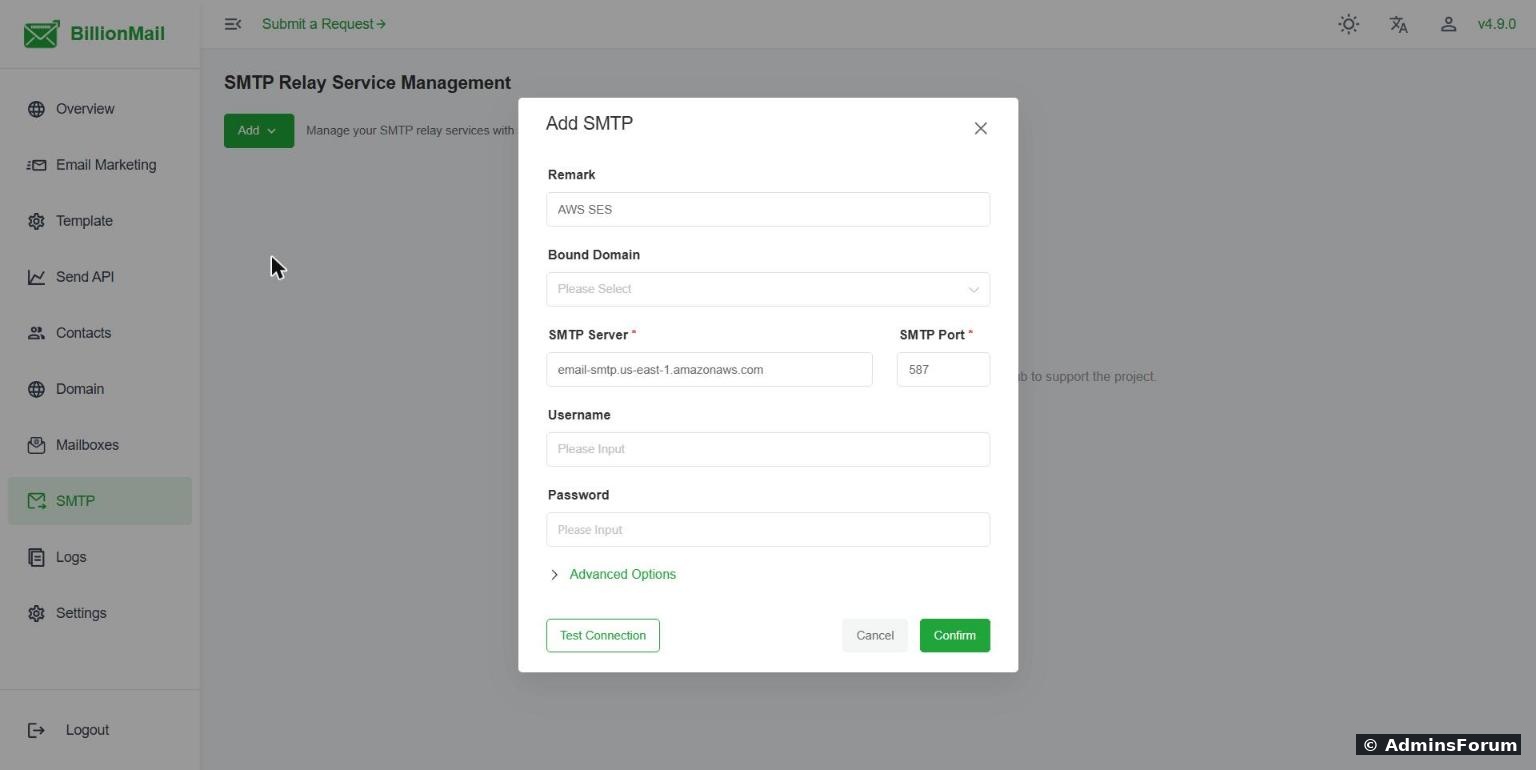The width and height of the screenshot is (1536, 770).
Task: Click the Template gear icon
Action: coord(36,221)
